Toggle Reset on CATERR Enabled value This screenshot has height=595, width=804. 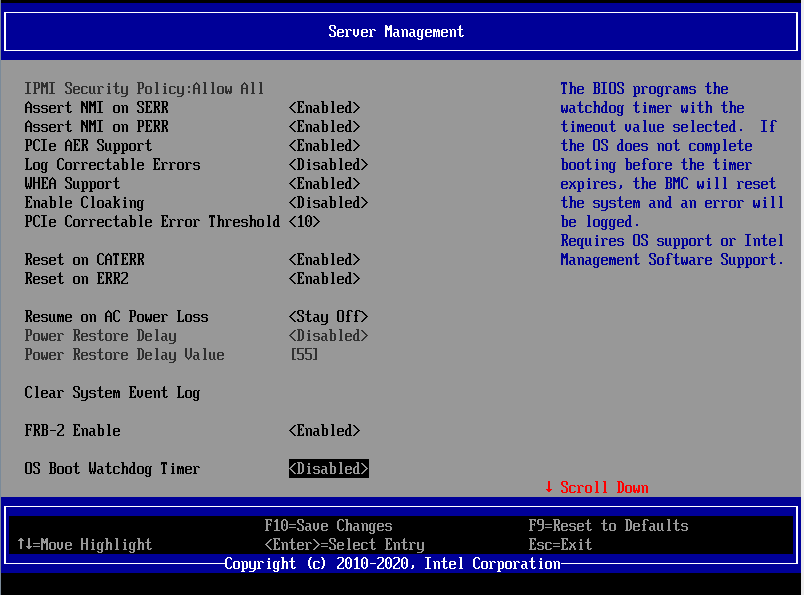pos(324,260)
